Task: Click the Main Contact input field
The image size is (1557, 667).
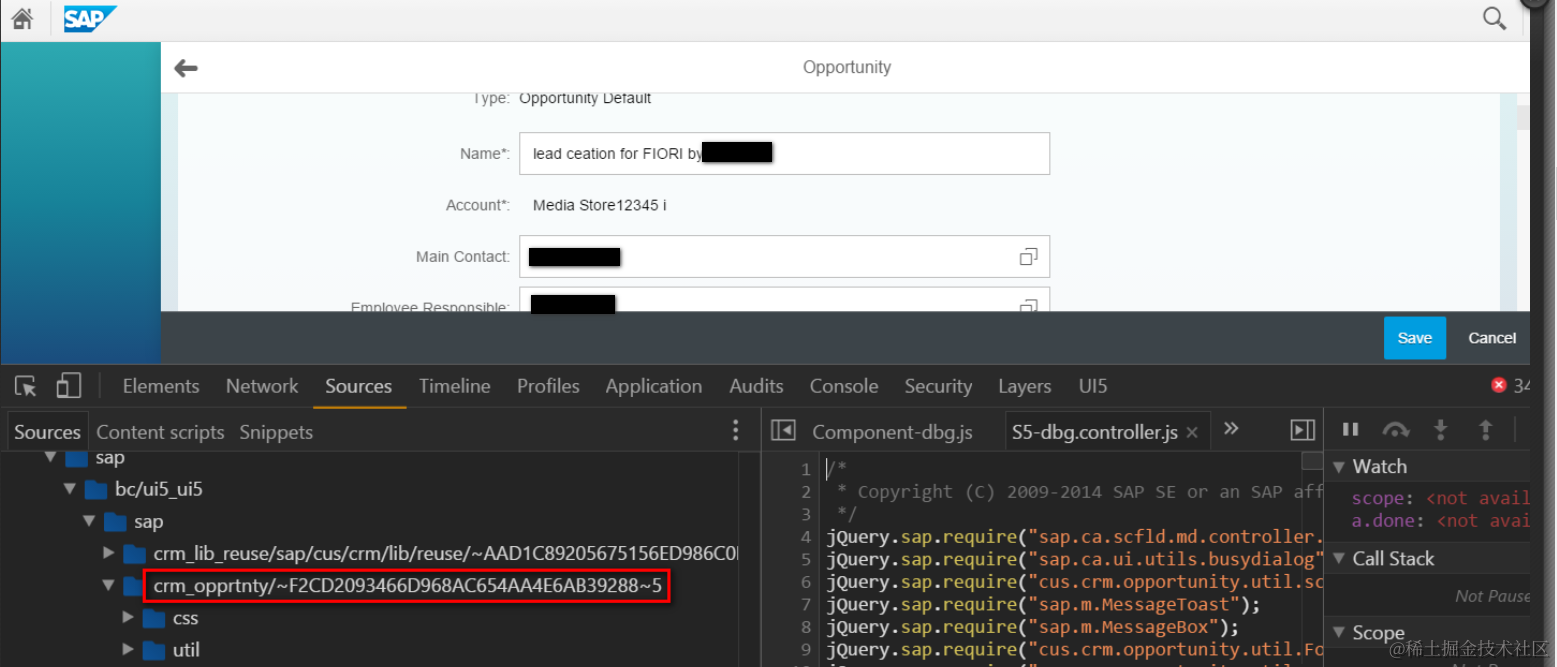Action: (784, 257)
